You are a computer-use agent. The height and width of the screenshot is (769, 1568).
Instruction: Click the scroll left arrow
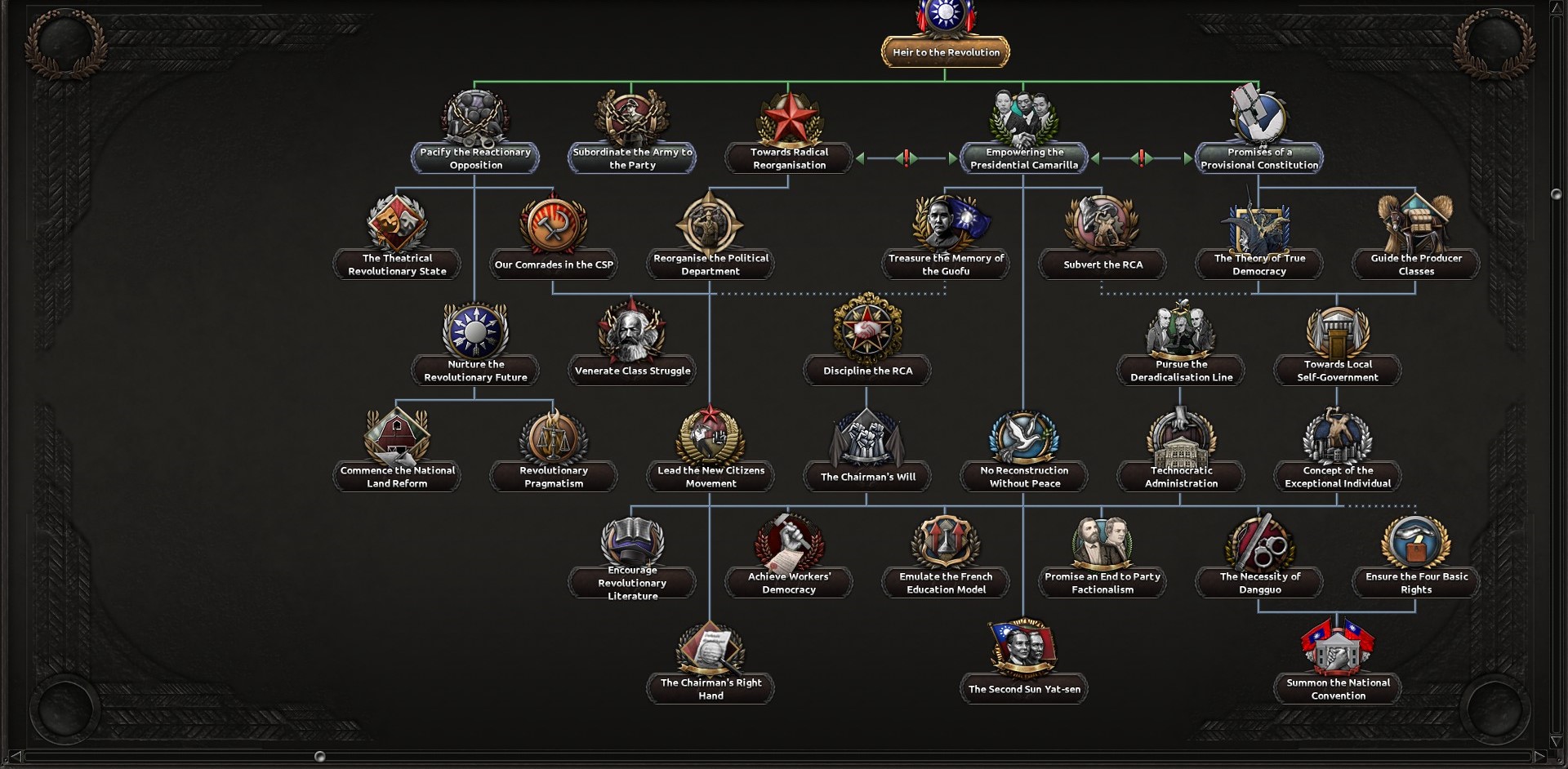[15, 757]
